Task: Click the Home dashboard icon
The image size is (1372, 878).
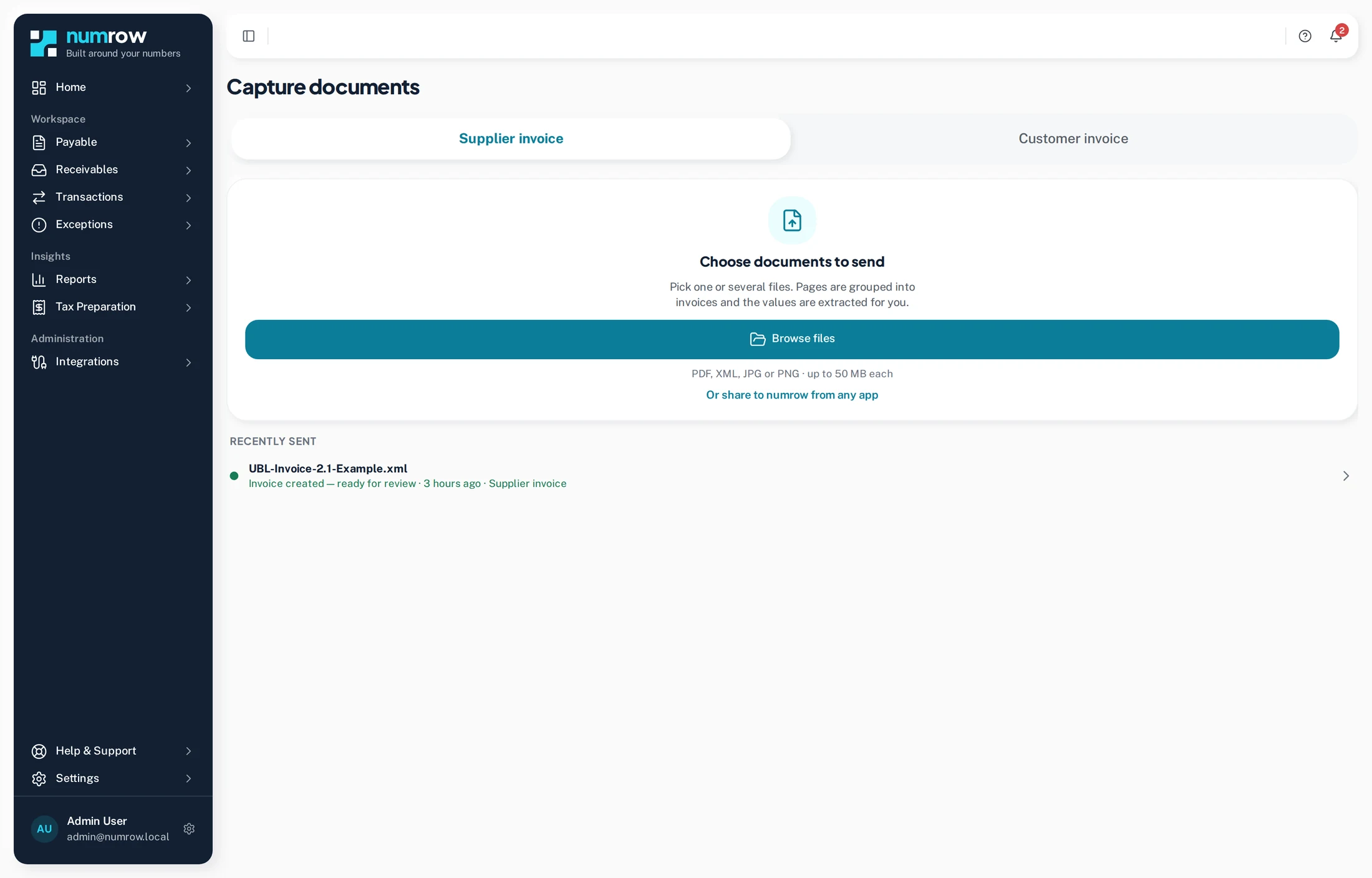Action: point(39,88)
